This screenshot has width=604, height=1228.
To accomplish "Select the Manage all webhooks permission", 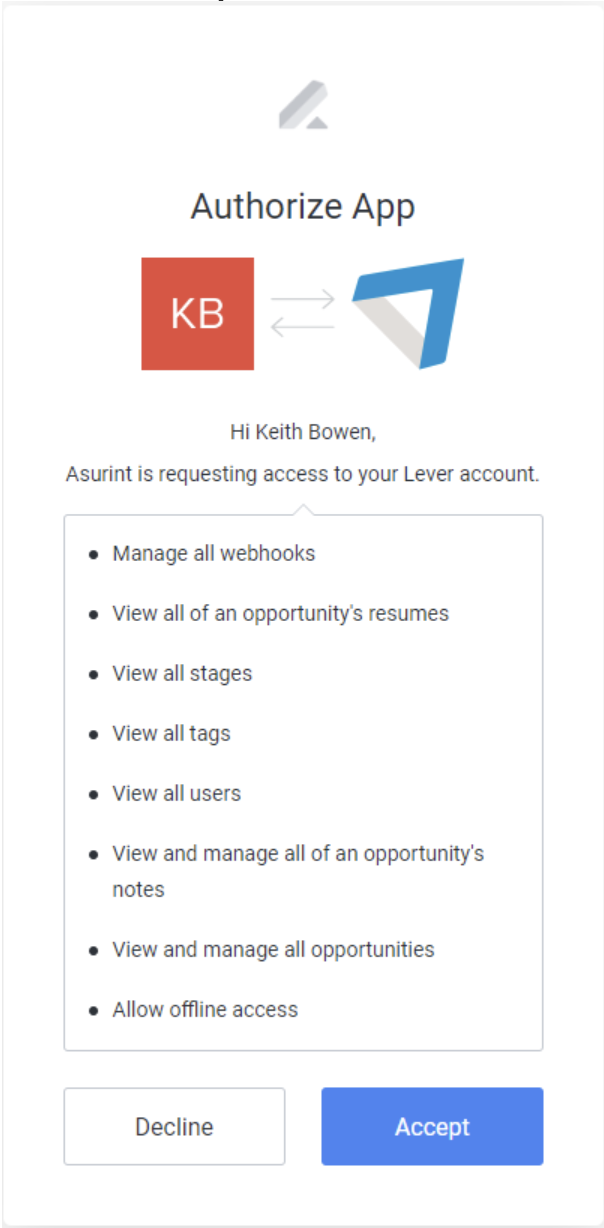I will click(x=214, y=553).
